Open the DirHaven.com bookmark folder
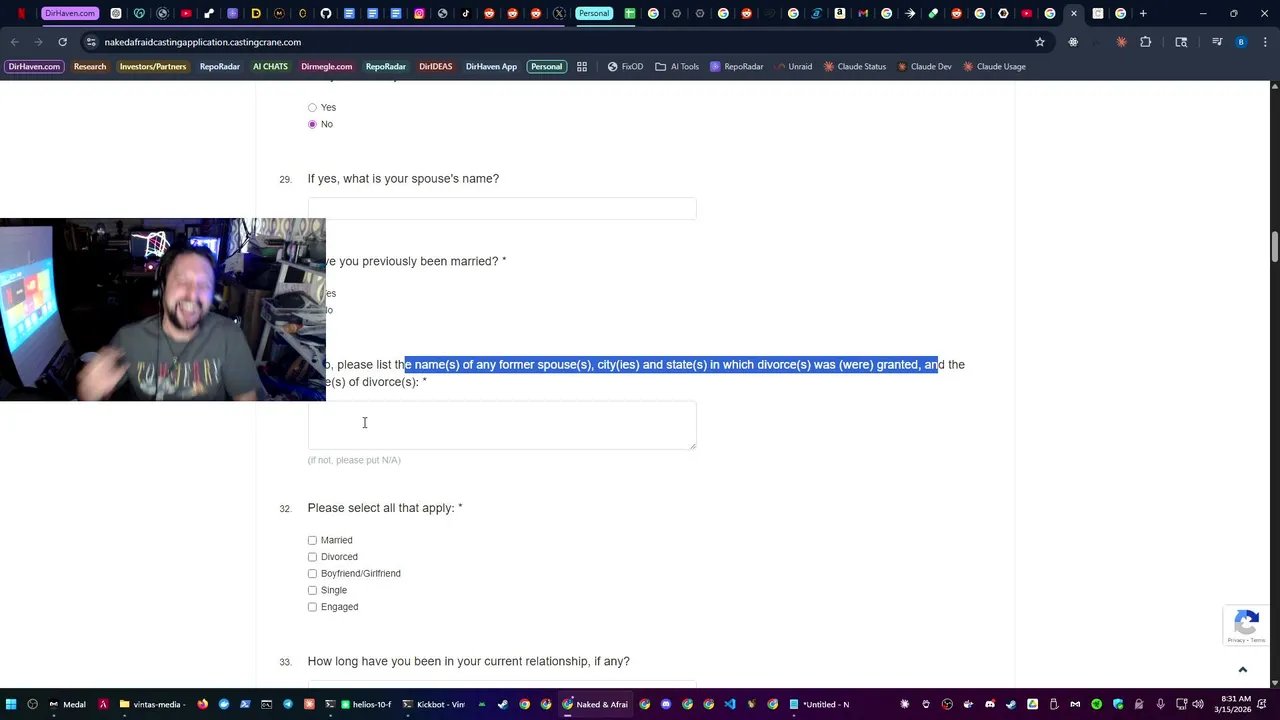This screenshot has width=1280, height=720. click(x=34, y=67)
